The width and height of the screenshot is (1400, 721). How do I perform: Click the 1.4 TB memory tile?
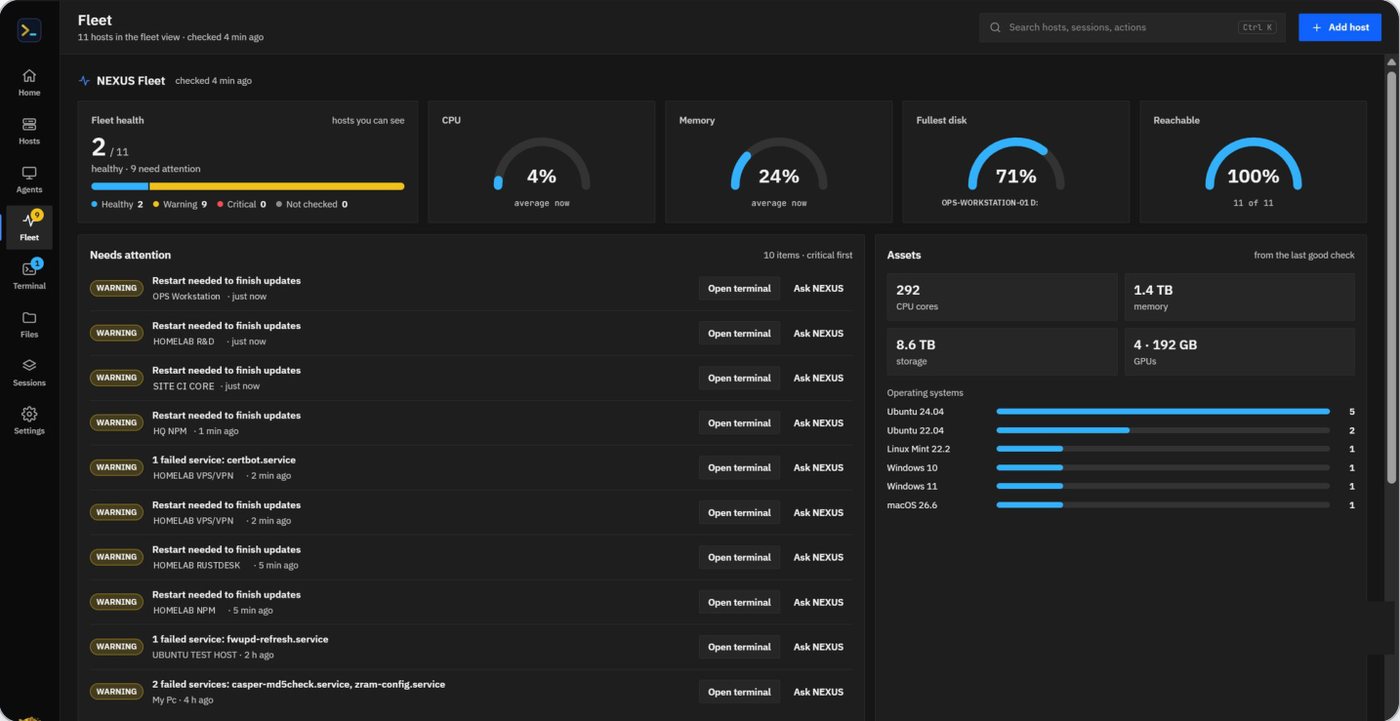coord(1240,297)
